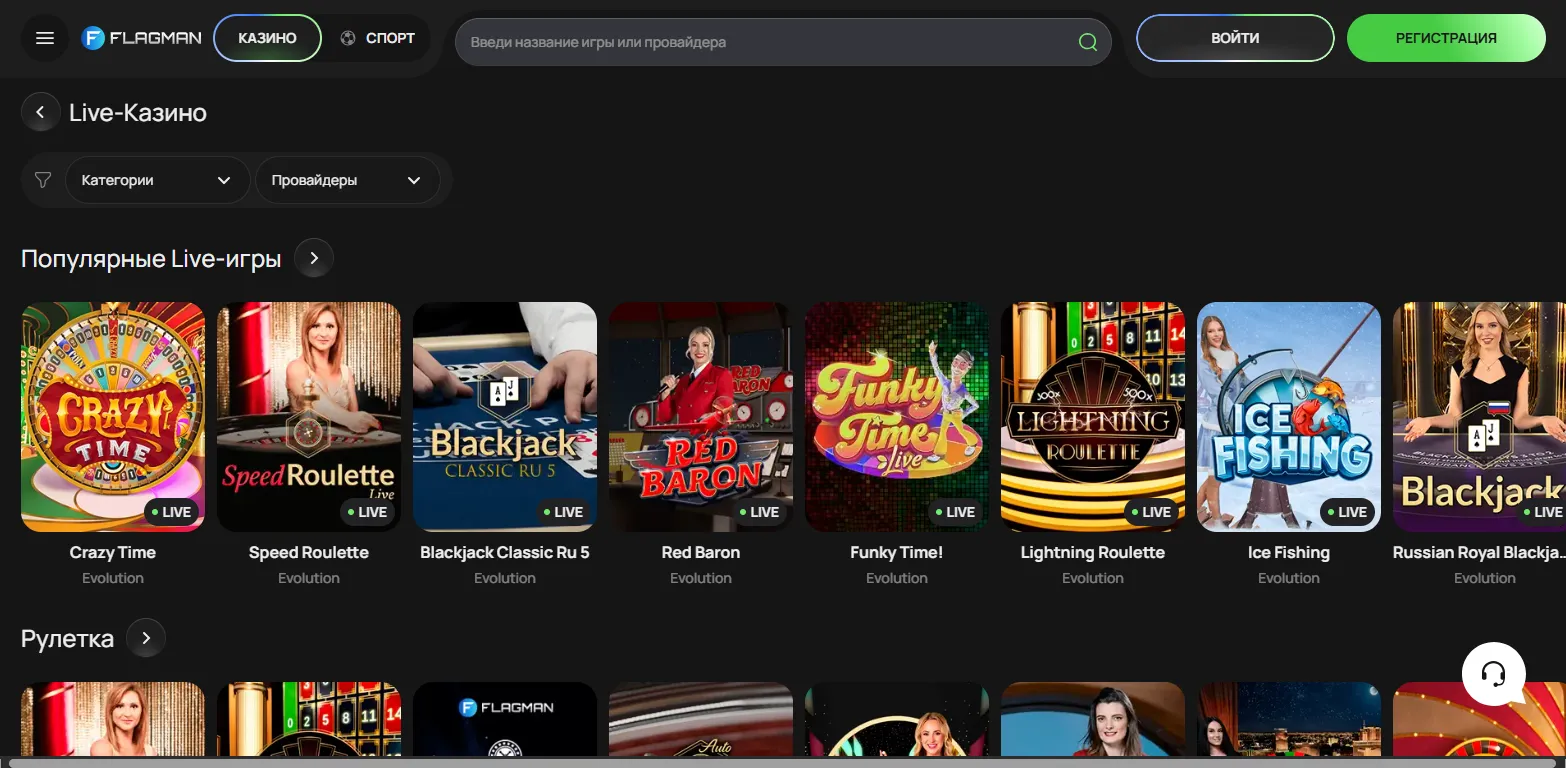Switch to the Казино tab
The image size is (1566, 768).
267,38
